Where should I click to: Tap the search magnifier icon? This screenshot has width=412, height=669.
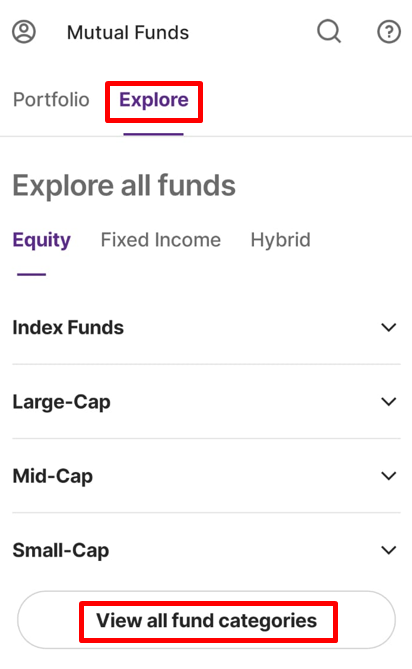tap(329, 32)
